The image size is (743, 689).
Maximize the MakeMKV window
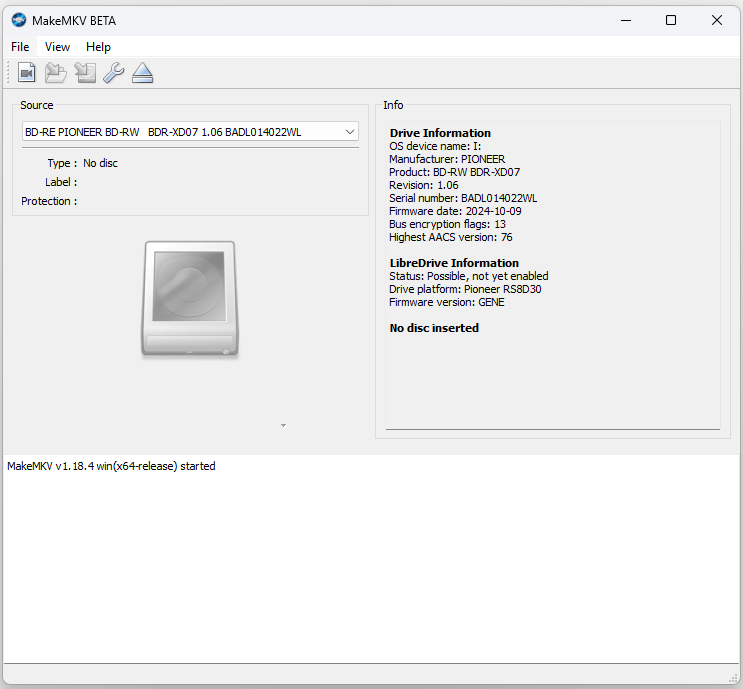(671, 20)
